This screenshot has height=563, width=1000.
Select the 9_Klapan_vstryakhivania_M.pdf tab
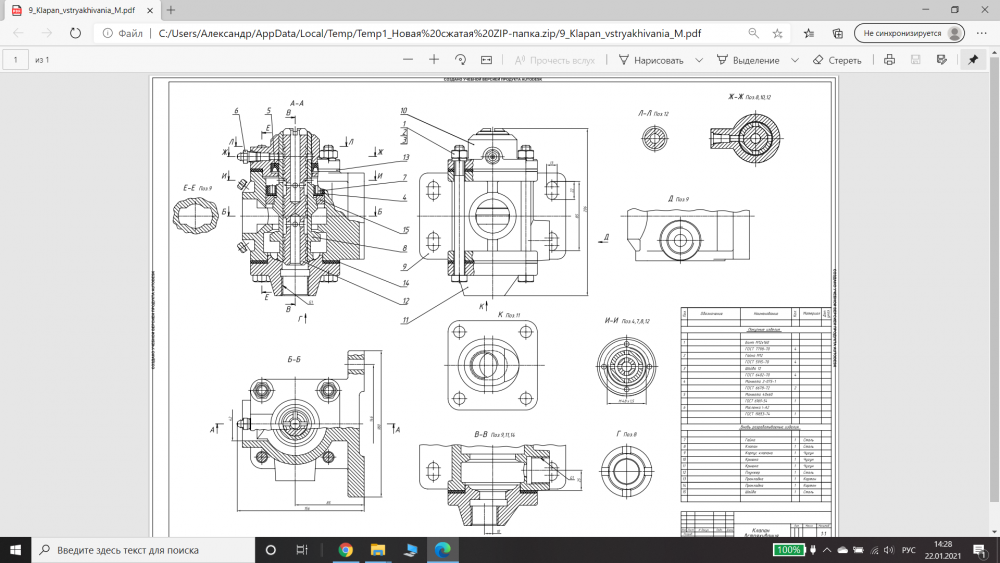(x=80, y=9)
